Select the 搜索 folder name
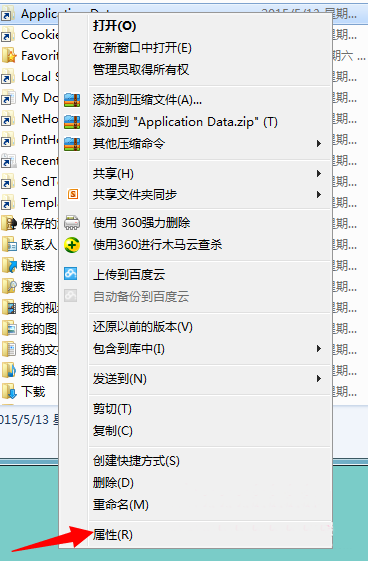This screenshot has width=368, height=561. pos(33,287)
